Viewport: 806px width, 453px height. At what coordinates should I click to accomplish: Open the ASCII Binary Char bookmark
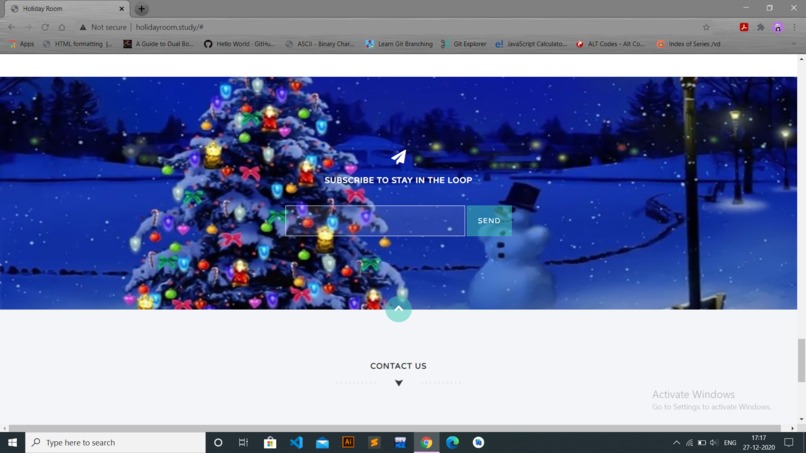[320, 44]
